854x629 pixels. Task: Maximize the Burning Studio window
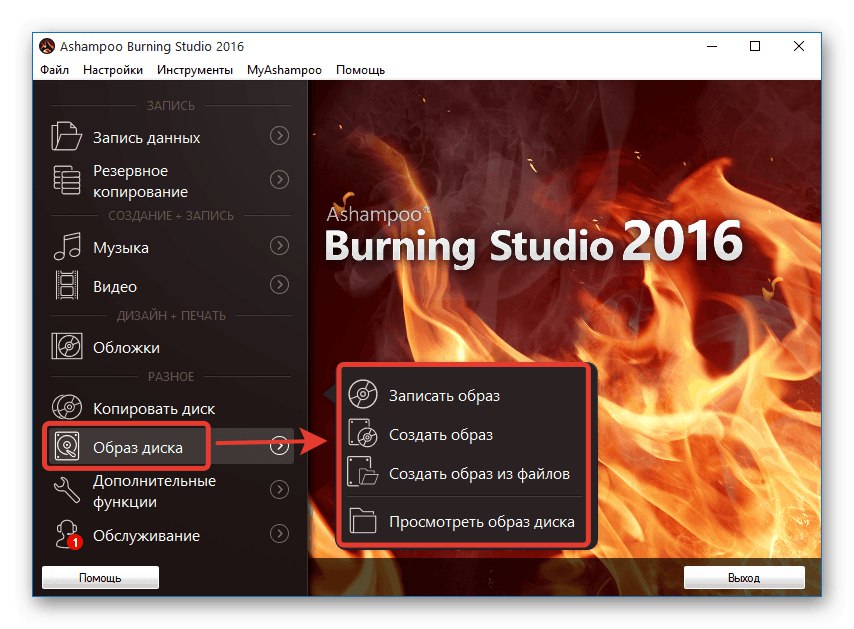point(755,46)
